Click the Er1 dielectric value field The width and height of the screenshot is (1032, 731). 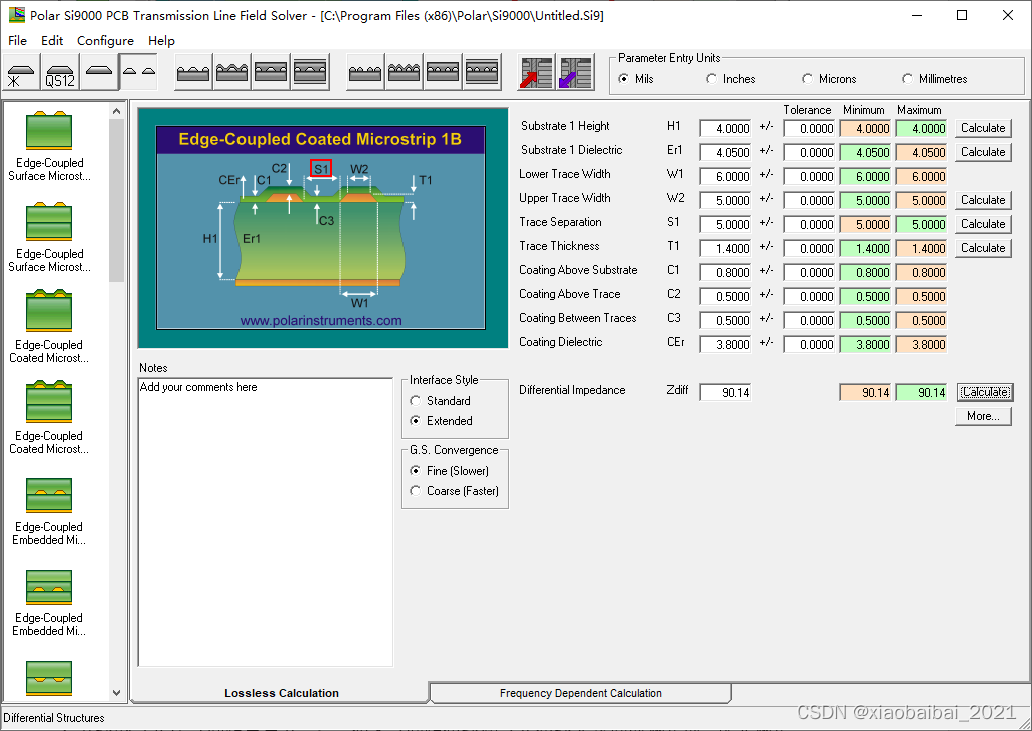coord(725,153)
